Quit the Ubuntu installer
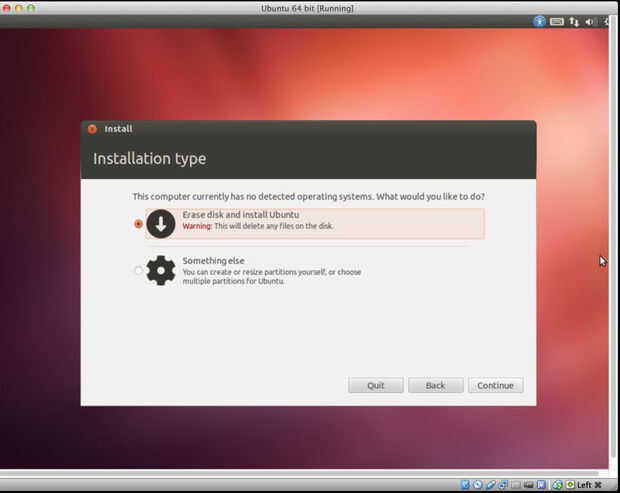This screenshot has width=620, height=493. (376, 385)
